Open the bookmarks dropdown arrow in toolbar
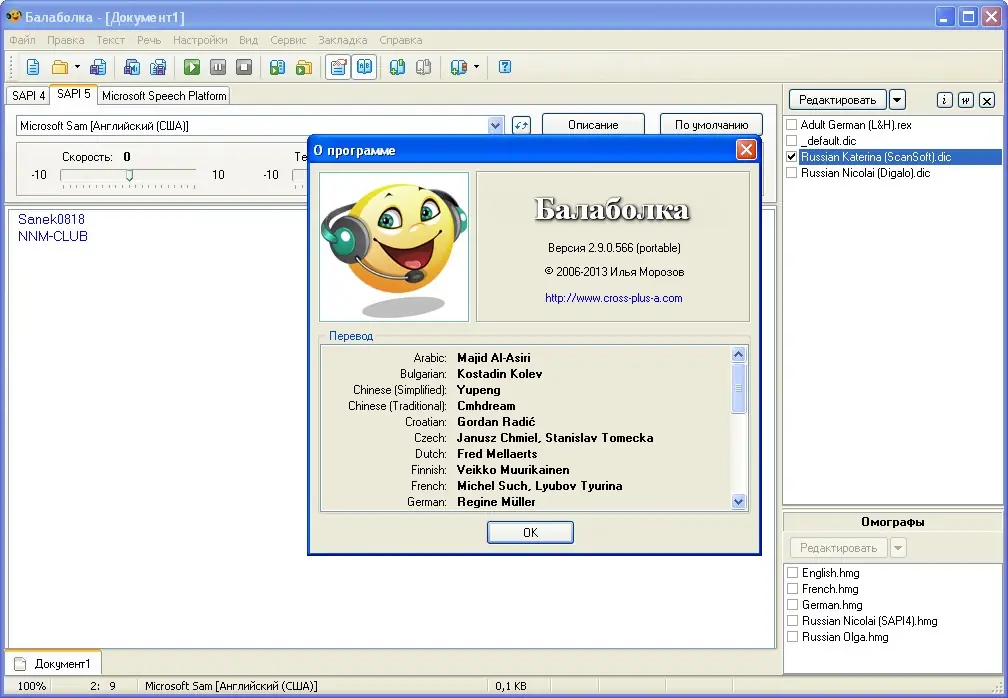Viewport: 1008px width, 698px height. pos(476,67)
